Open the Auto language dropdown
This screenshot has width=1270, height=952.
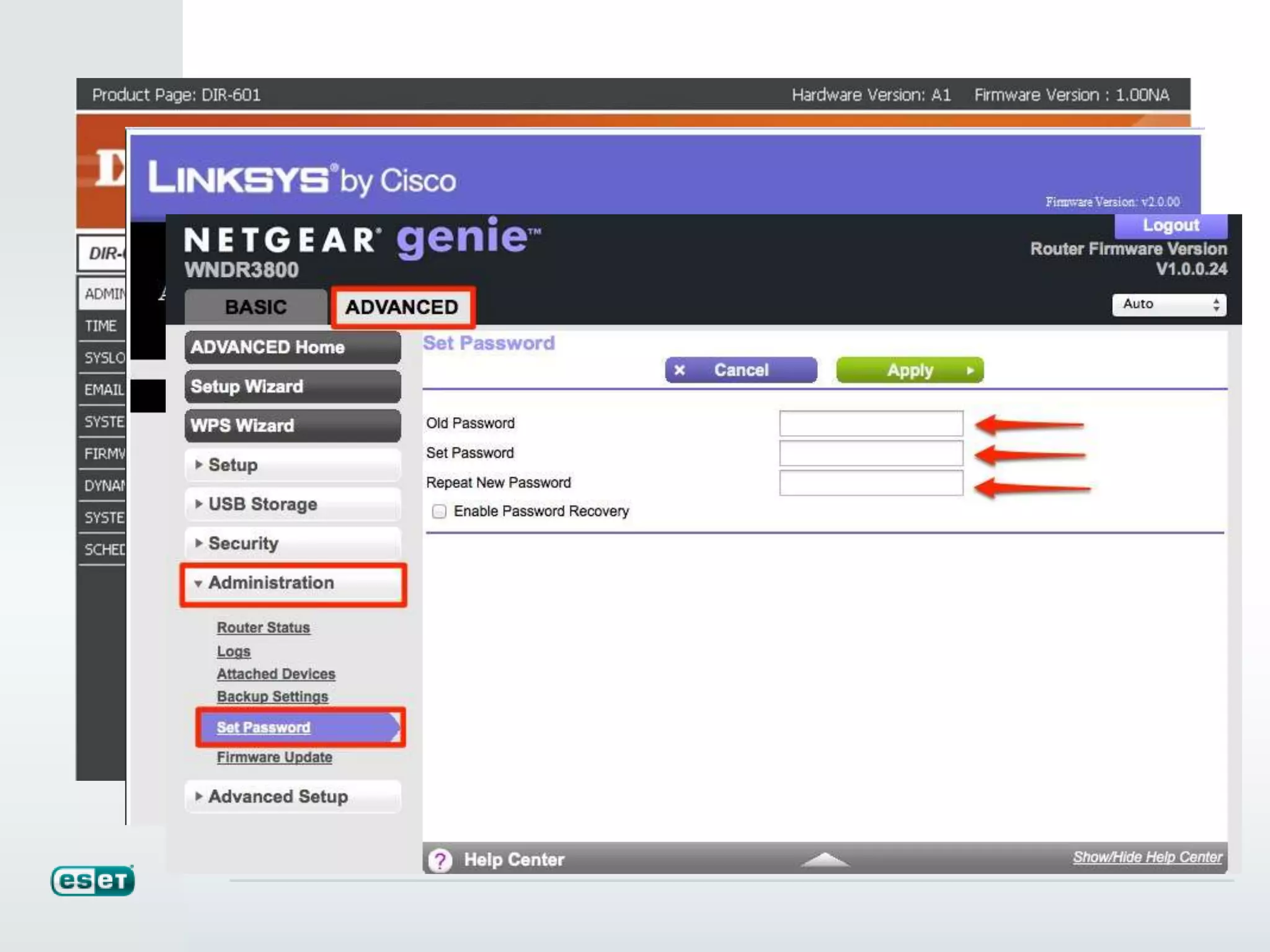1168,304
